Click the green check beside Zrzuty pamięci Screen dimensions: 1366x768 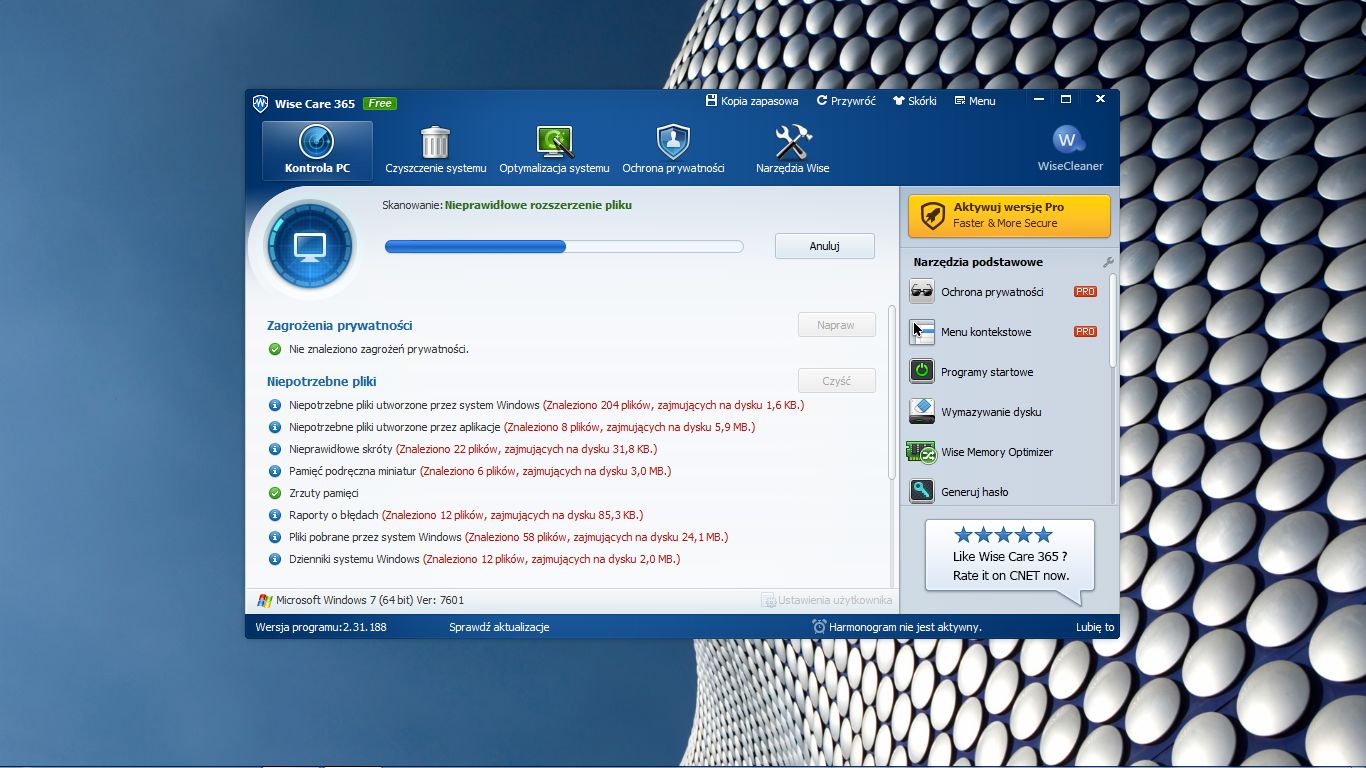[x=275, y=493]
